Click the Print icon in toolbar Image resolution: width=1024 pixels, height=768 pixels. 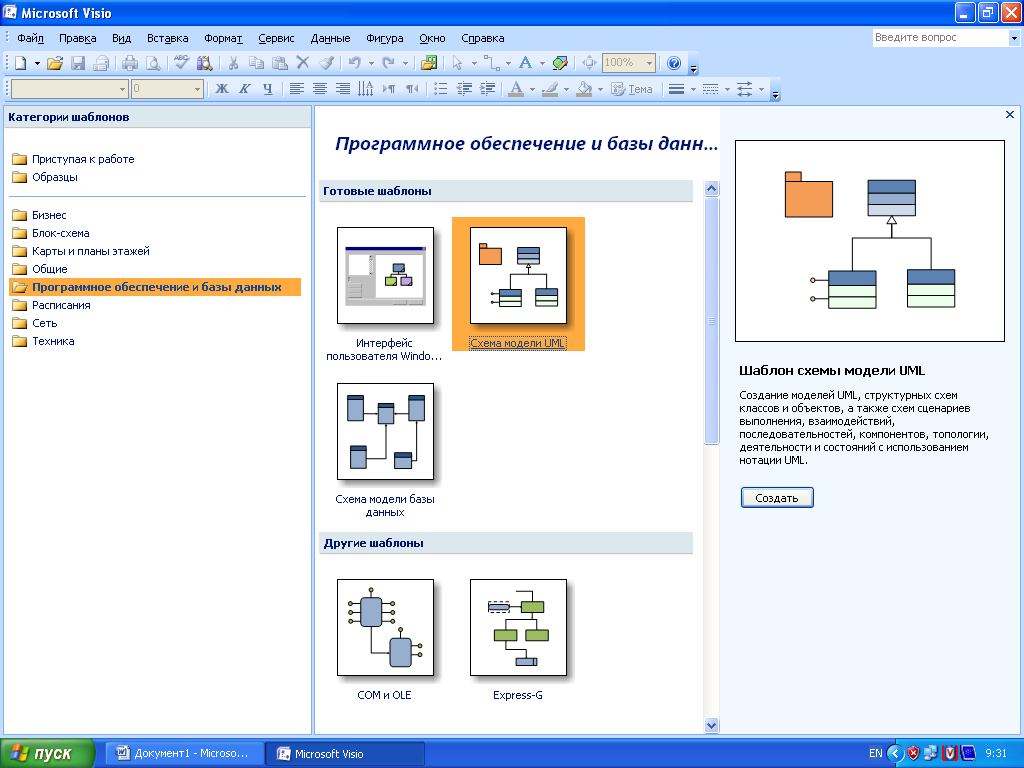click(x=130, y=63)
